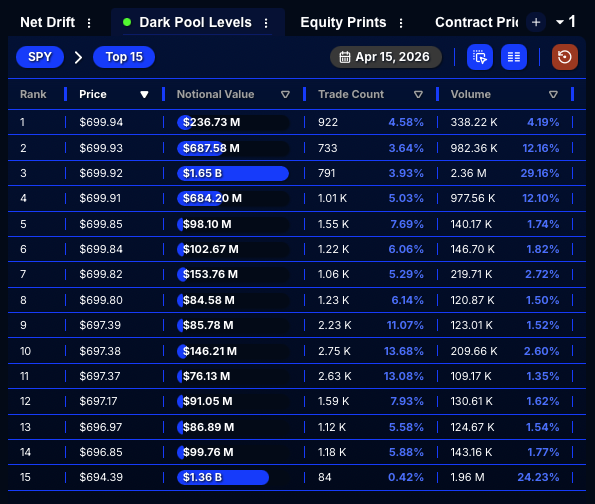Click Notional Value header label

point(215,94)
